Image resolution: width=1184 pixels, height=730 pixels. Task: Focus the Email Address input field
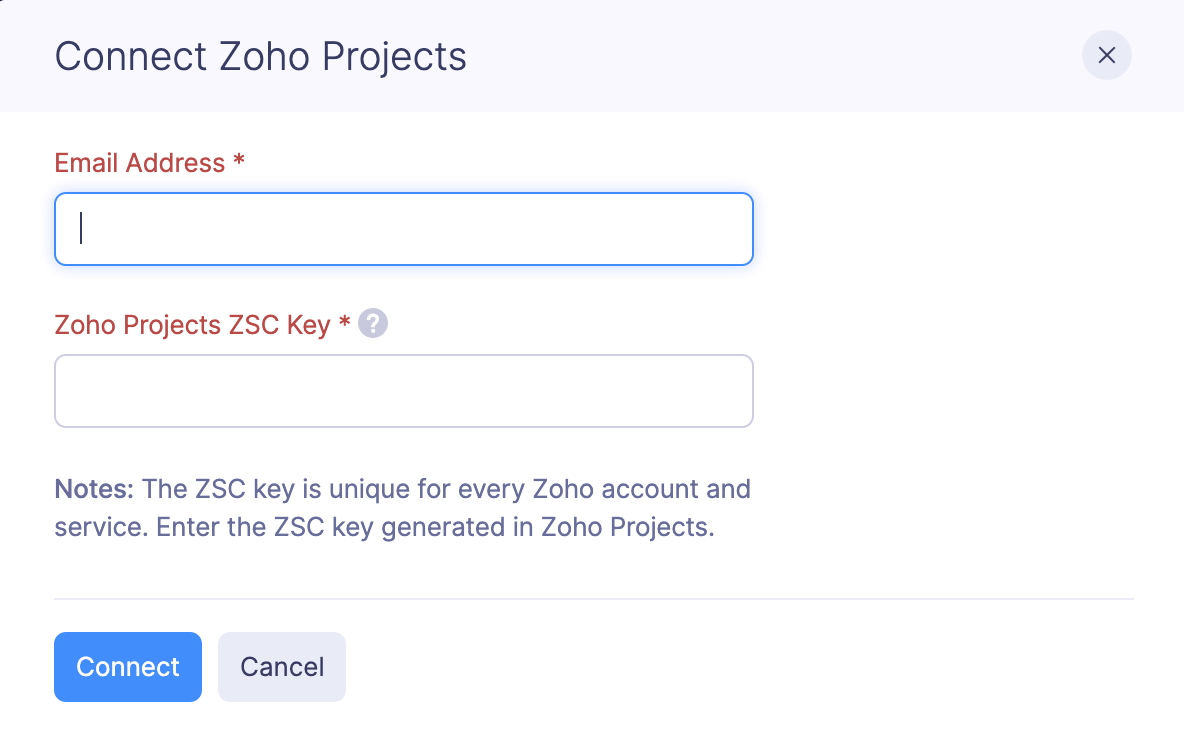tap(403, 229)
